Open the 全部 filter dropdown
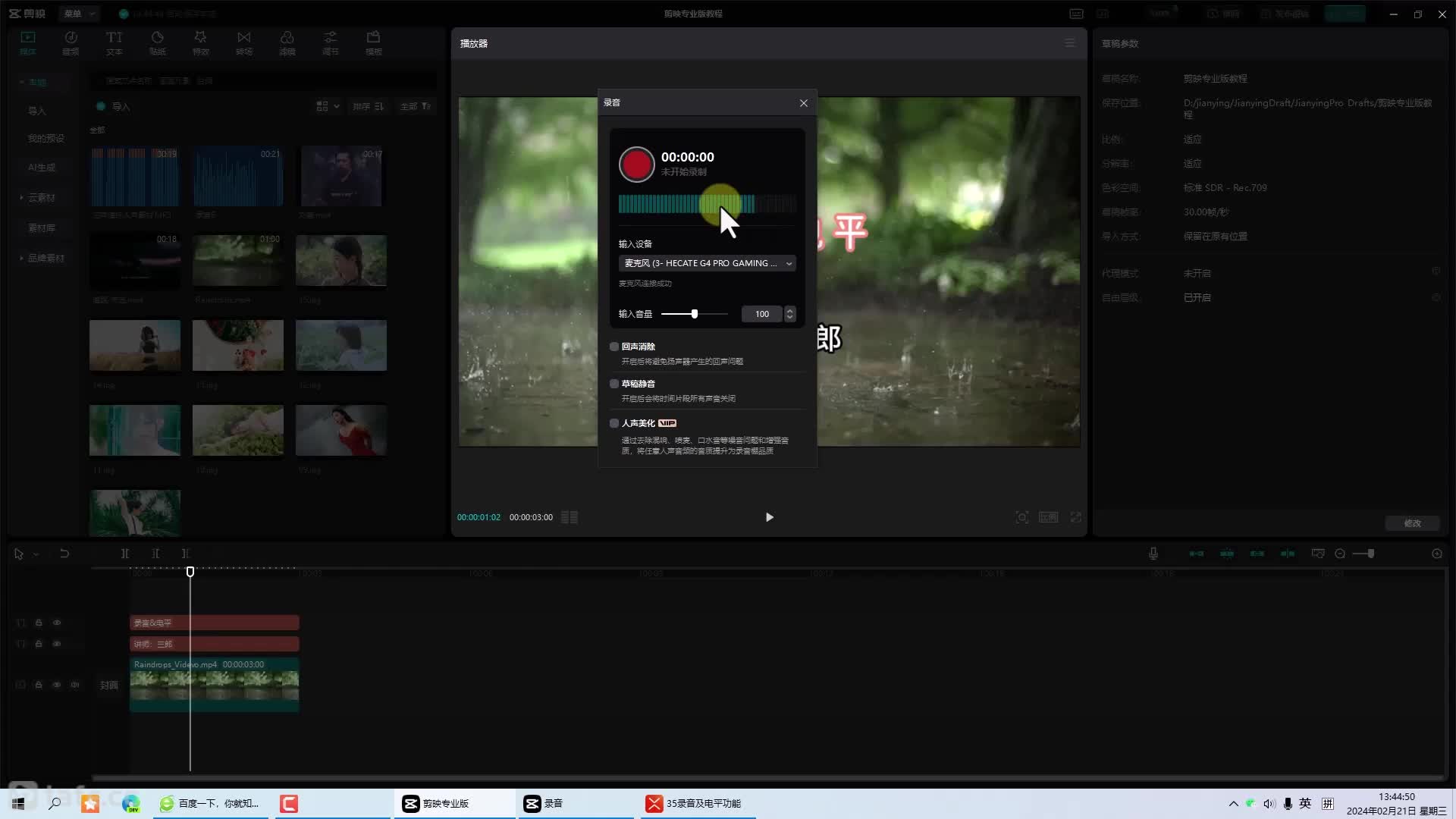 point(415,106)
